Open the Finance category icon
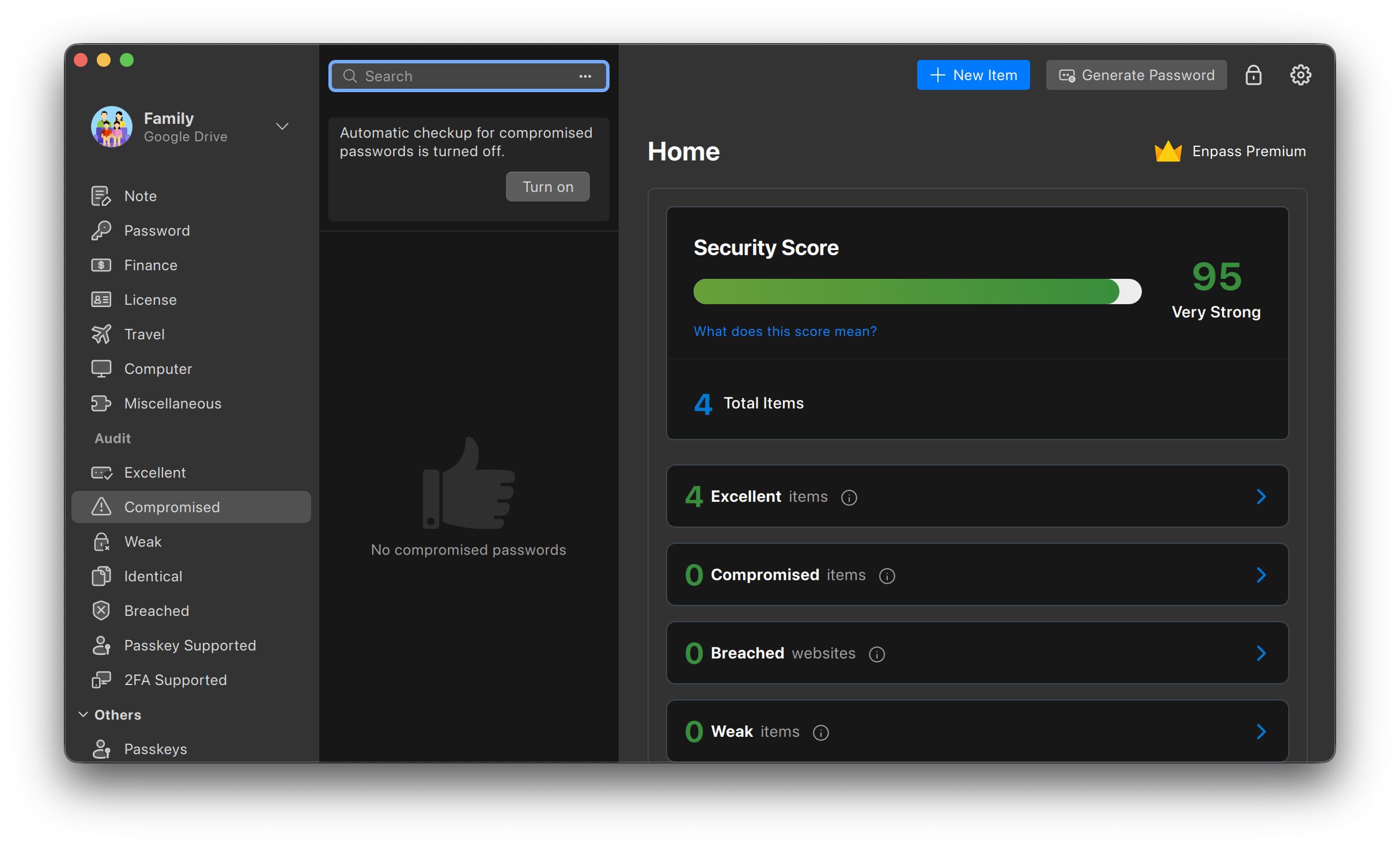Viewport: 1400px width, 848px height. click(101, 265)
